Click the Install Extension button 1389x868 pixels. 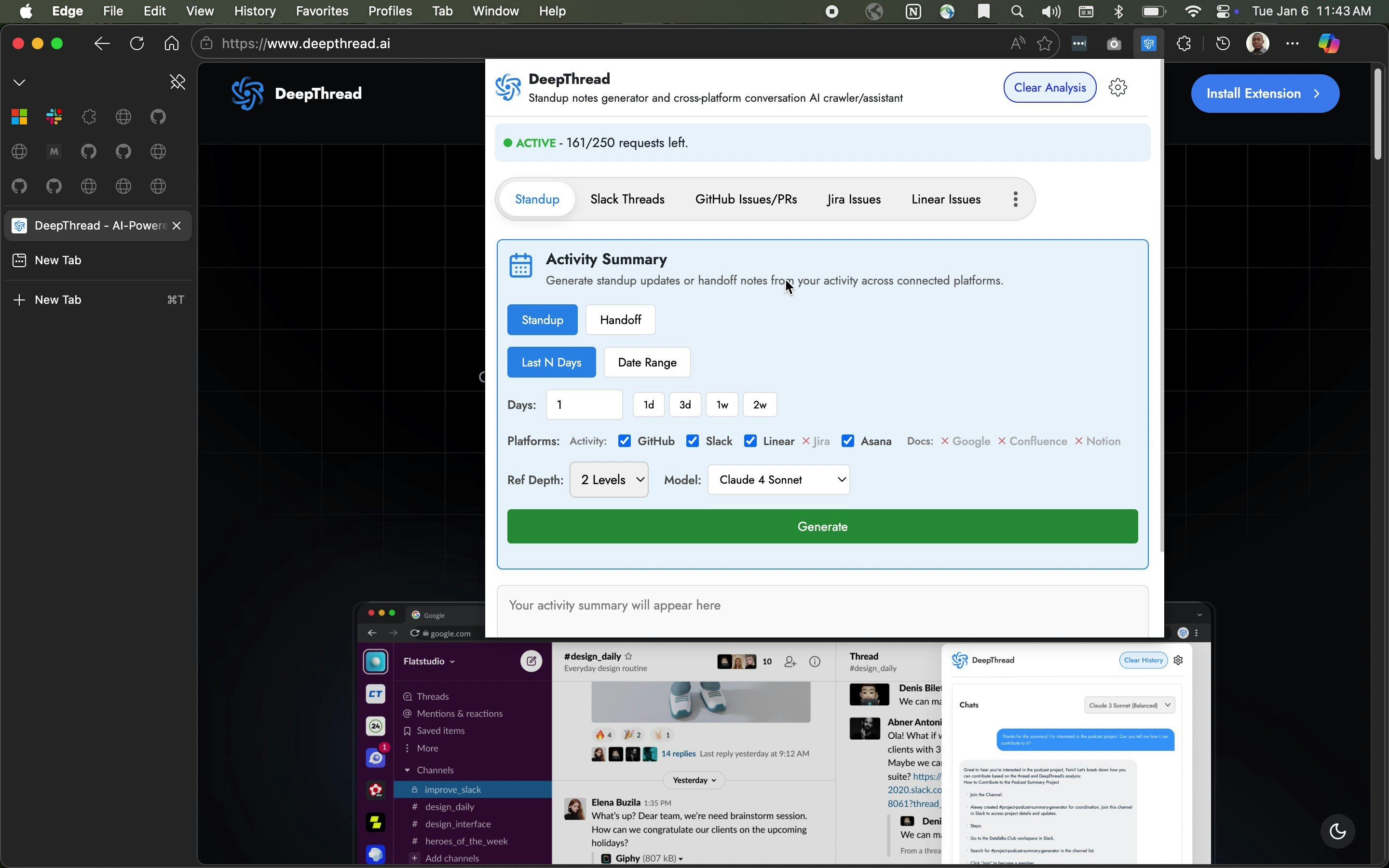1265,94
